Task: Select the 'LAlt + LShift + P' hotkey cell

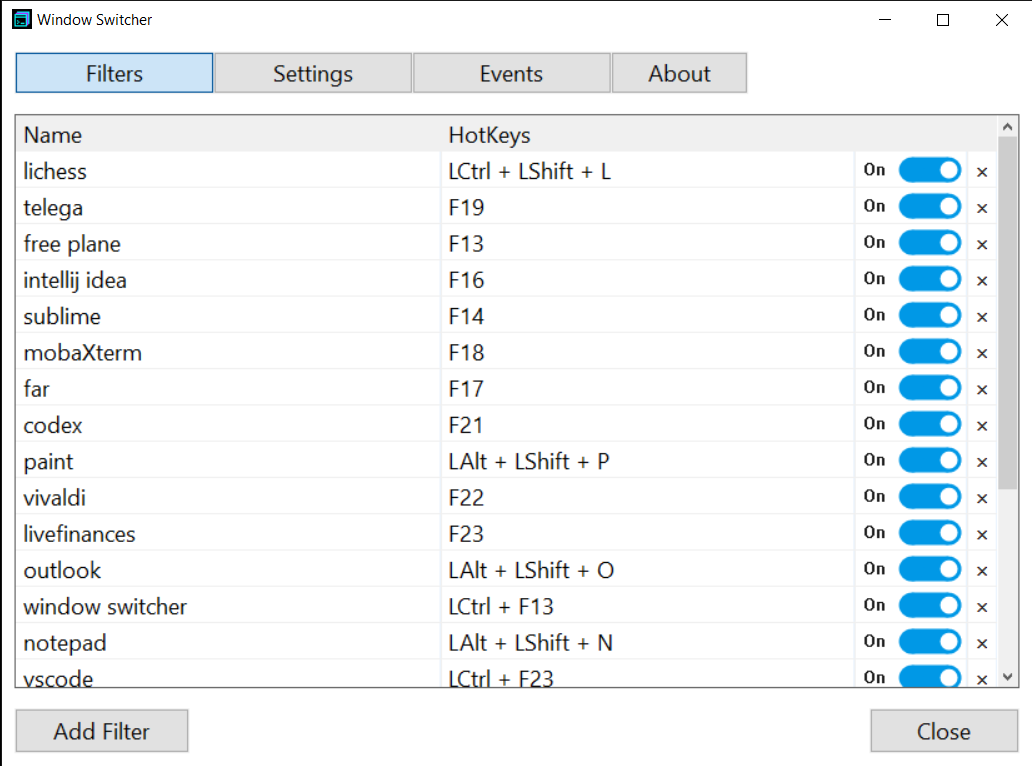Action: pos(648,461)
